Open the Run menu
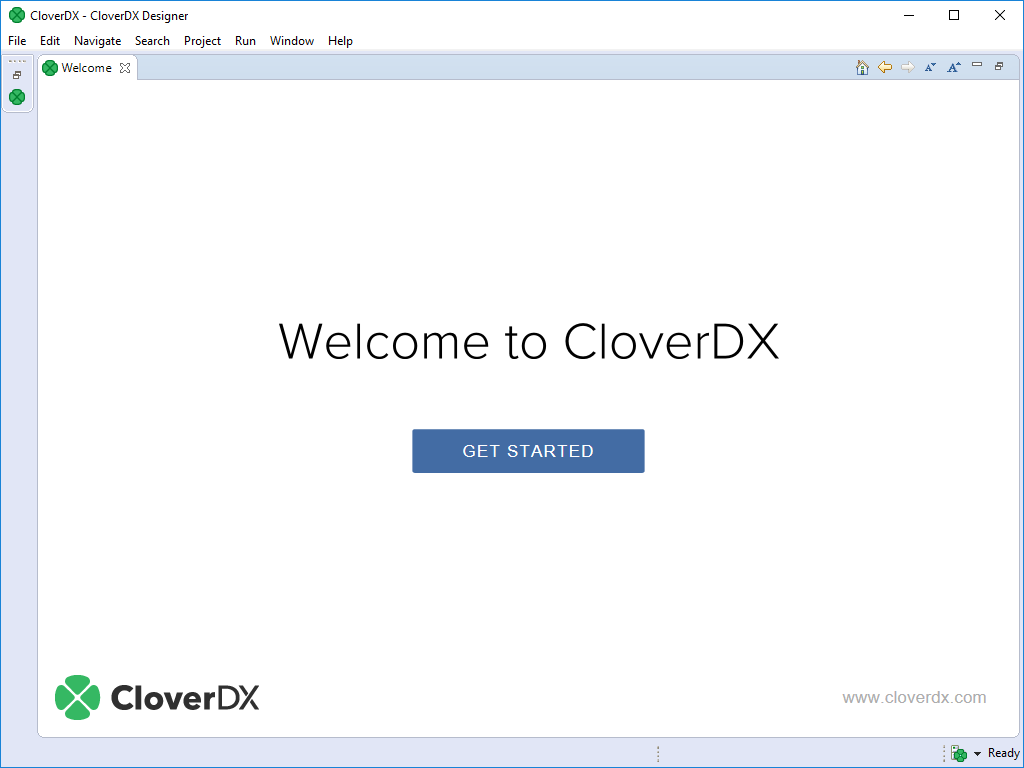The image size is (1024, 768). coord(245,41)
